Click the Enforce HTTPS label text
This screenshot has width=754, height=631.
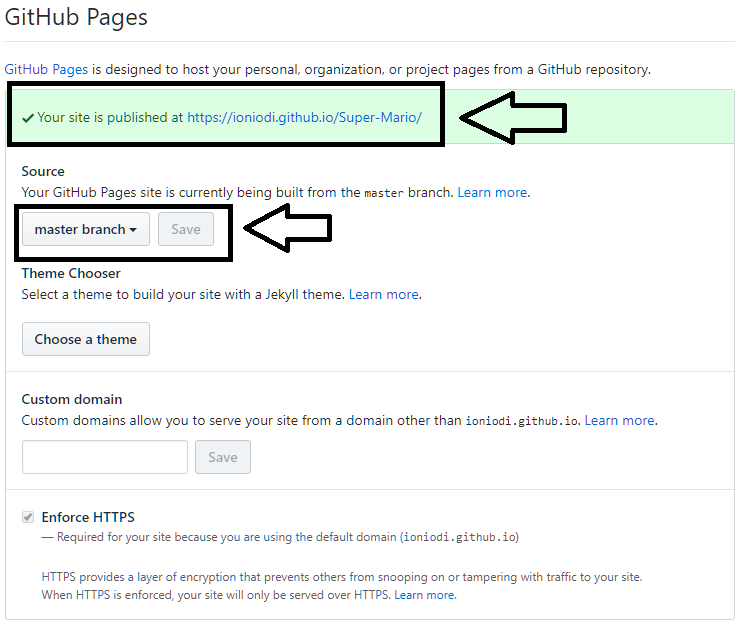point(88,517)
